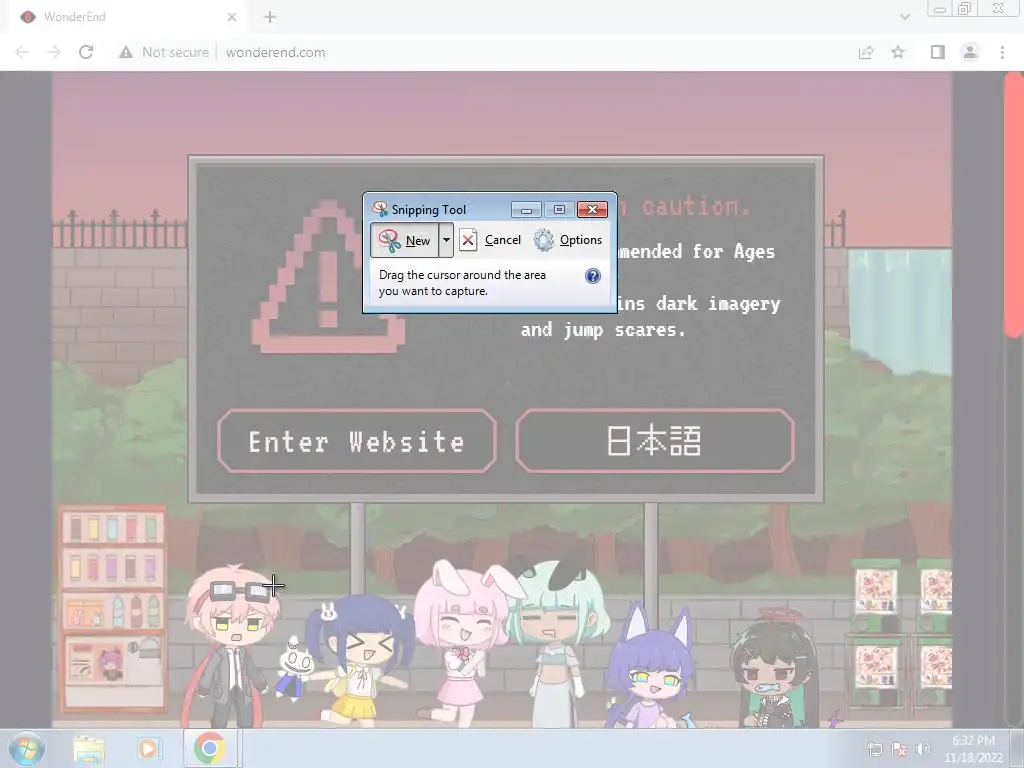The height and width of the screenshot is (768, 1024).
Task: Click the pixel warning triangle image
Action: pos(328,277)
